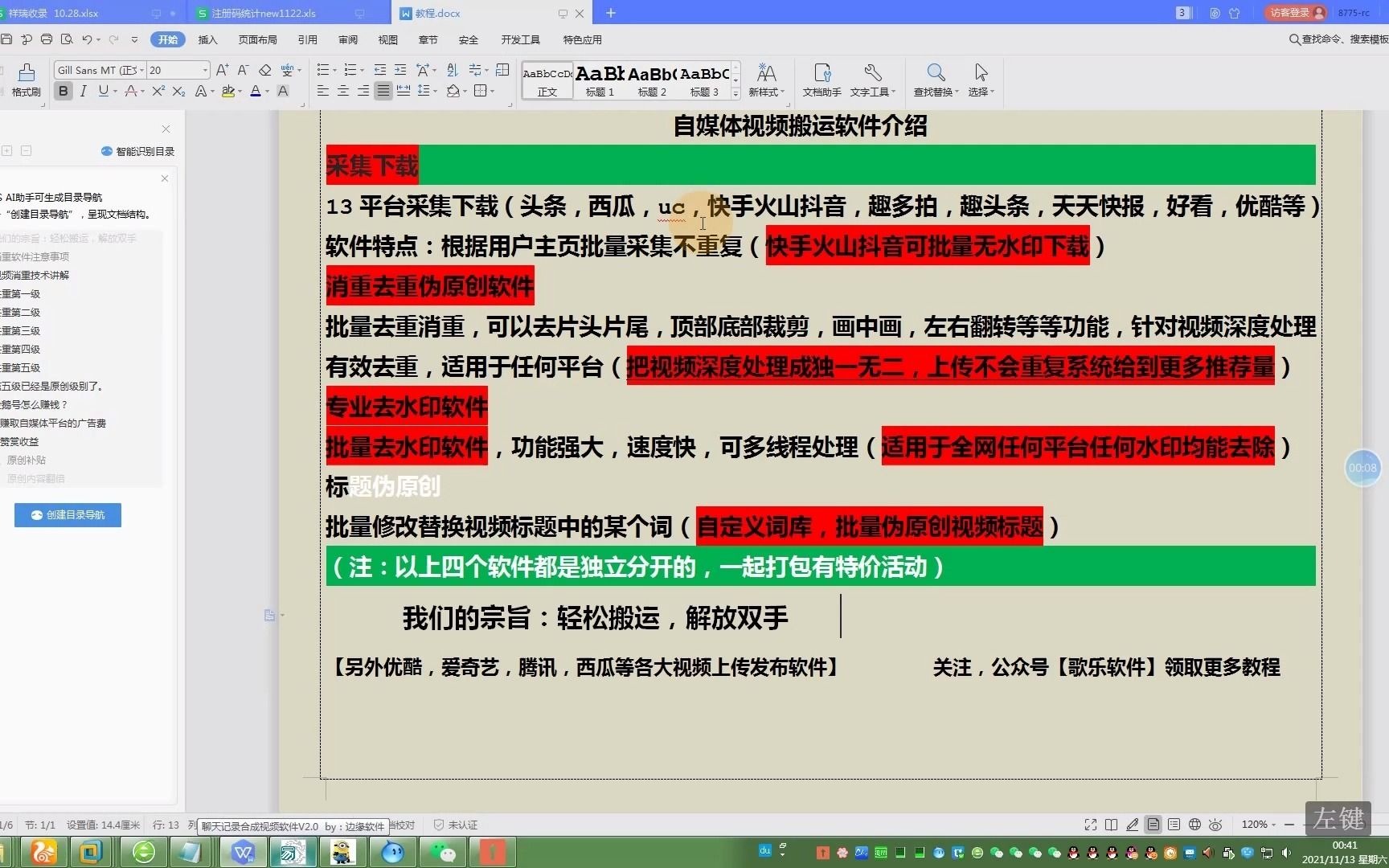Open the Find and Replace (查找替换) dropdown
Screen dimensions: 1389x868
(936, 80)
